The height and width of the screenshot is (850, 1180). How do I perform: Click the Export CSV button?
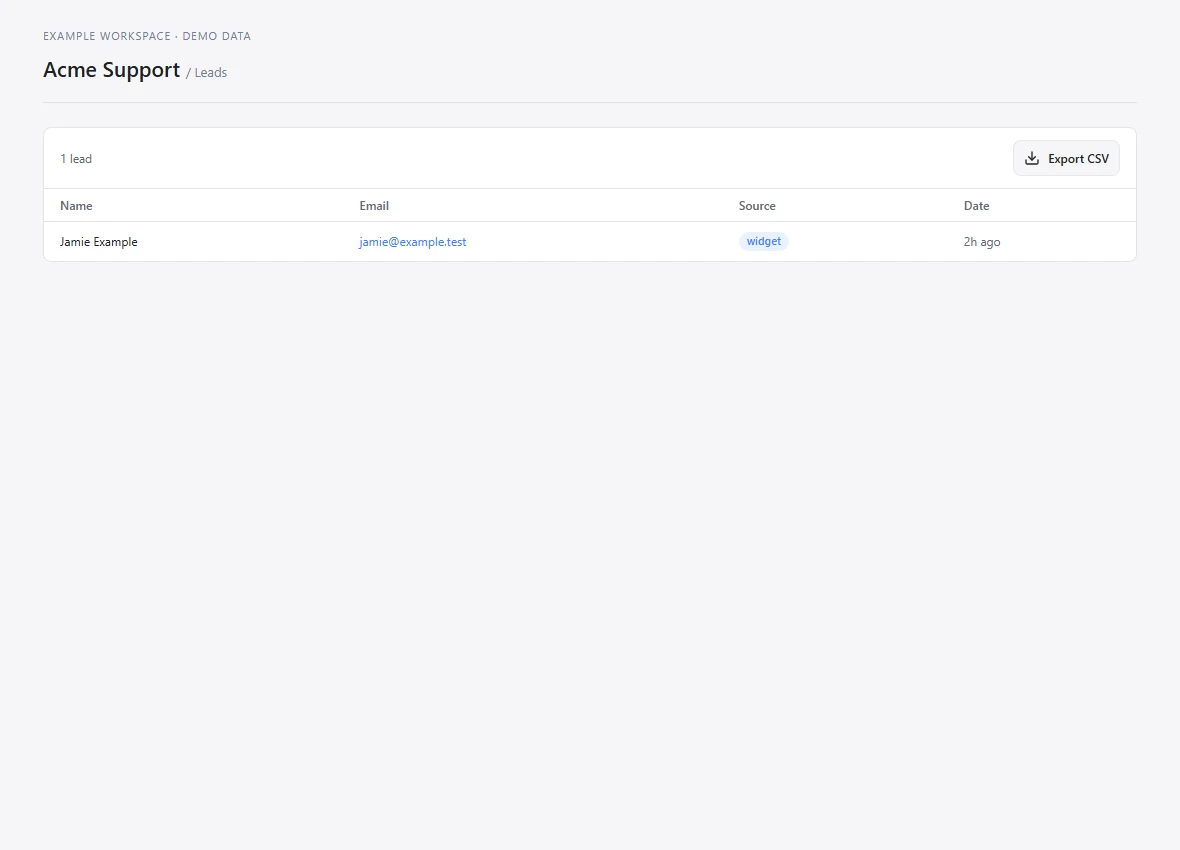pos(1066,158)
